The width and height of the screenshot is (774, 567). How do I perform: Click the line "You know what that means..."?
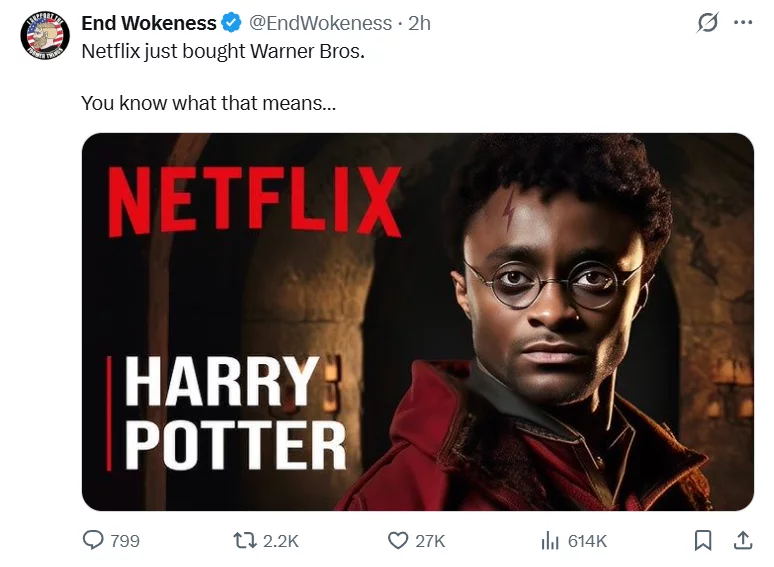[209, 102]
